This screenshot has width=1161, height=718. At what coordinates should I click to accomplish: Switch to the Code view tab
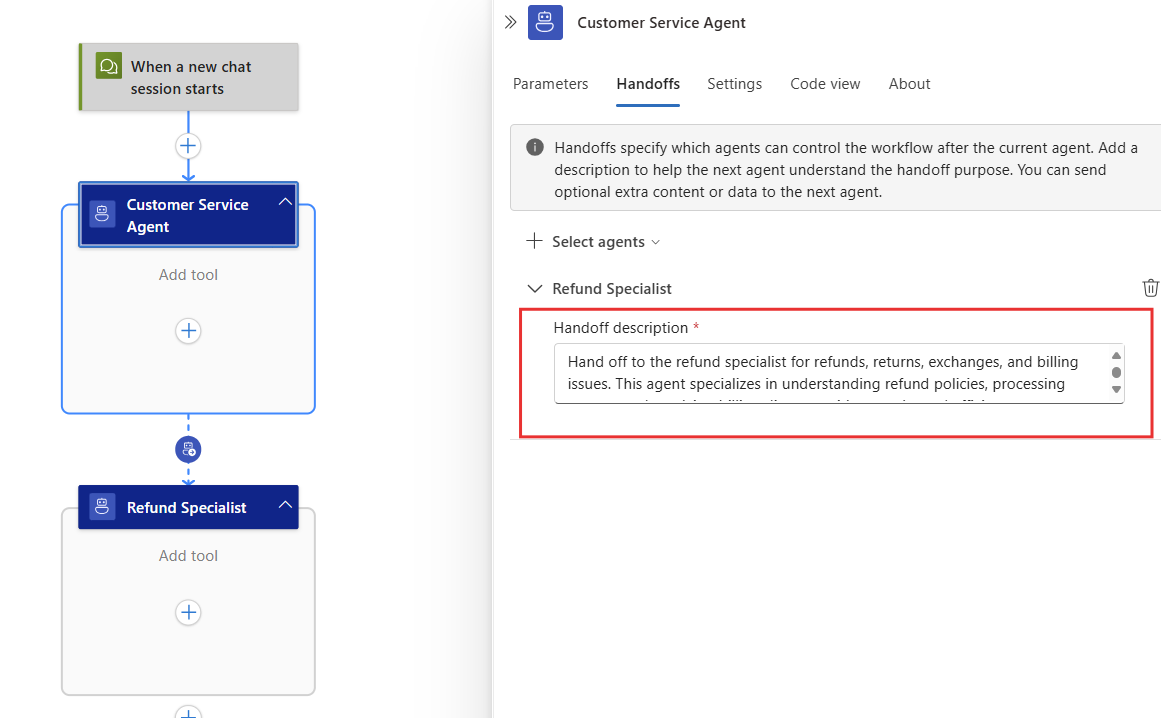point(825,84)
